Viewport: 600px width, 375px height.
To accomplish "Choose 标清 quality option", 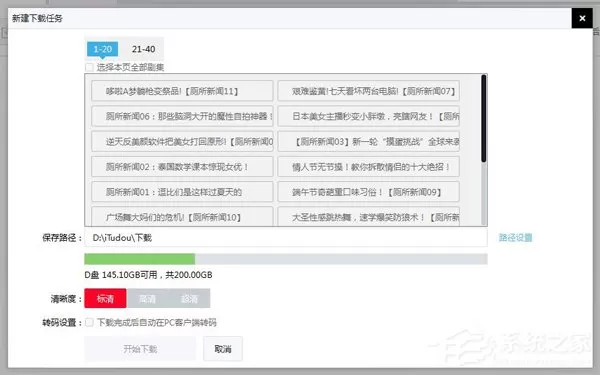I will click(105, 298).
